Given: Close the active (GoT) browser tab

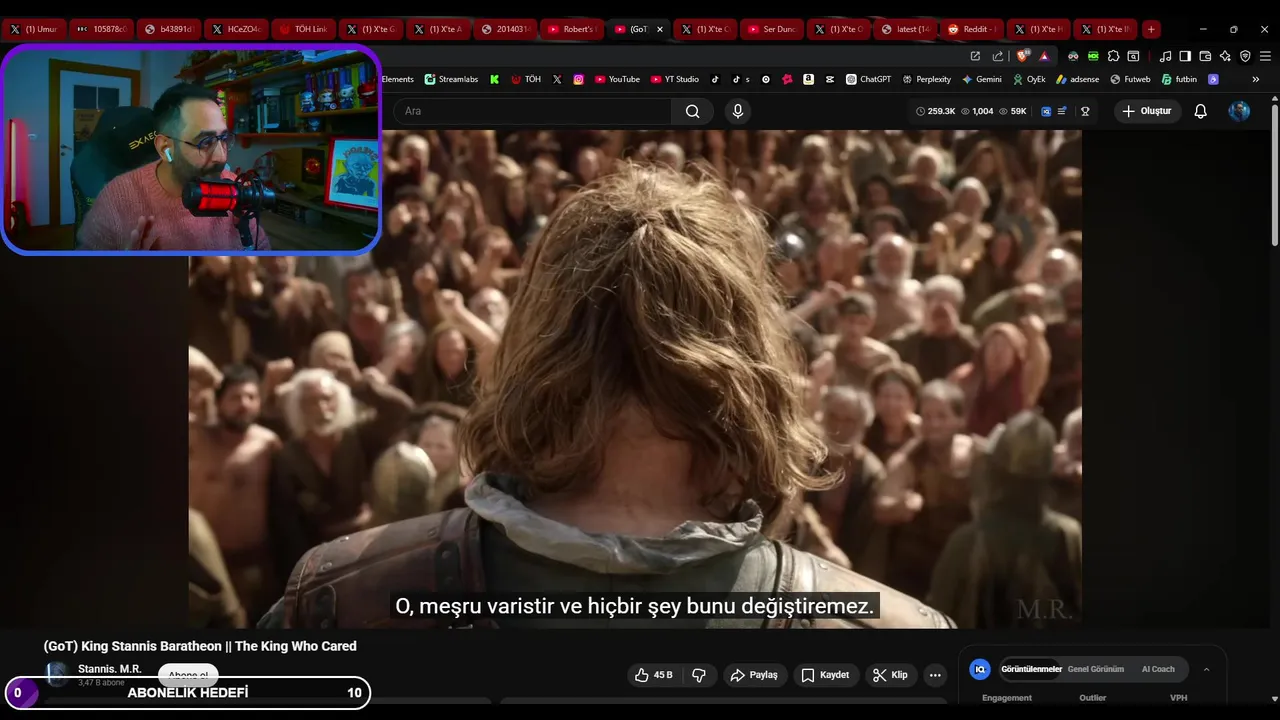Looking at the screenshot, I should pos(659,29).
